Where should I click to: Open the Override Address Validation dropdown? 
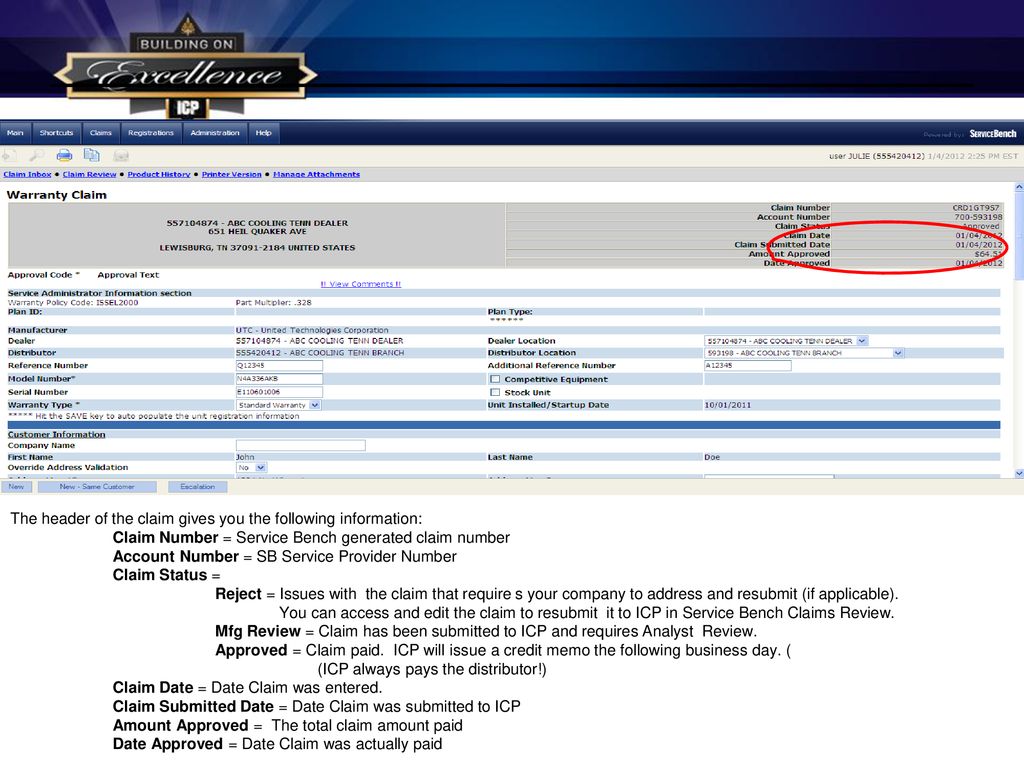[261, 468]
